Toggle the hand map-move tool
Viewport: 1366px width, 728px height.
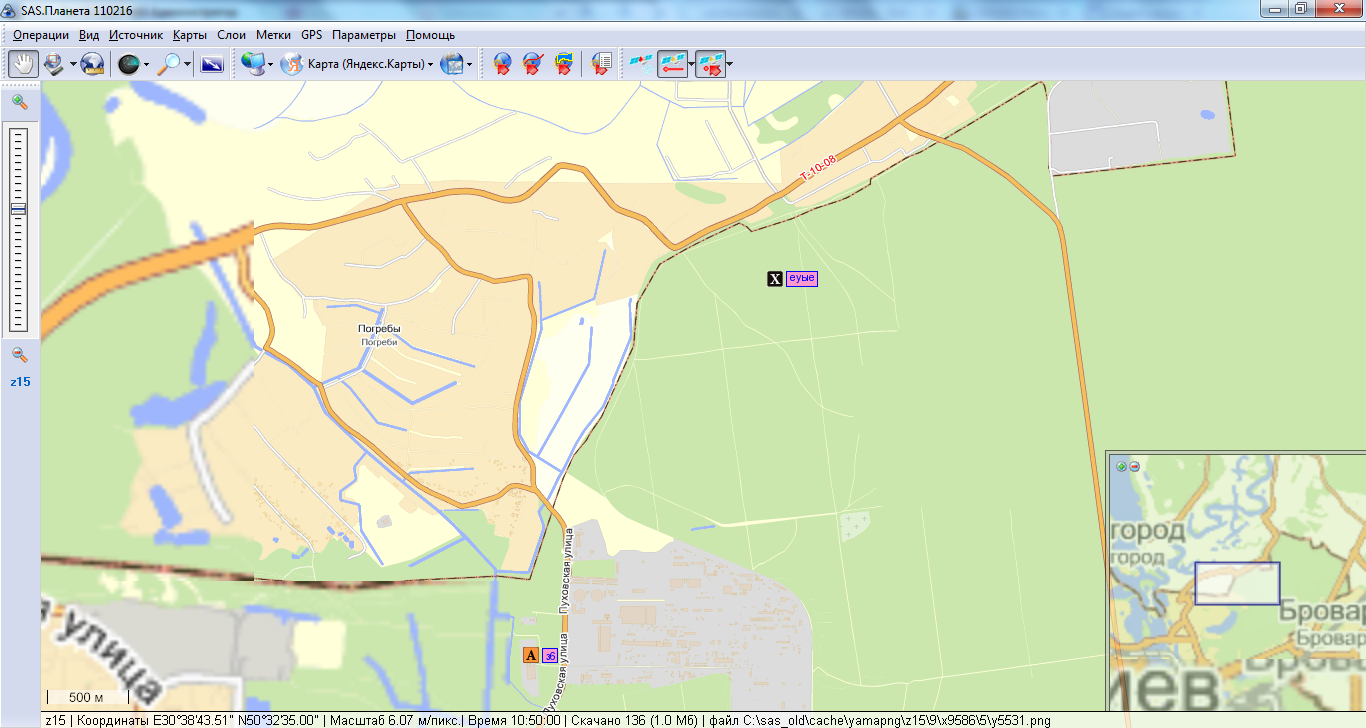[x=23, y=64]
